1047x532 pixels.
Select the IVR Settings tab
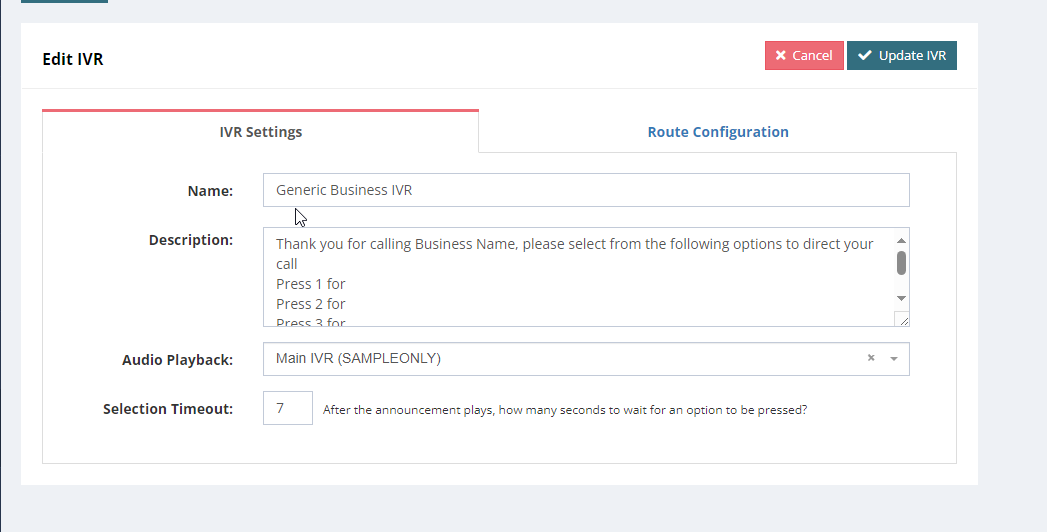260,132
